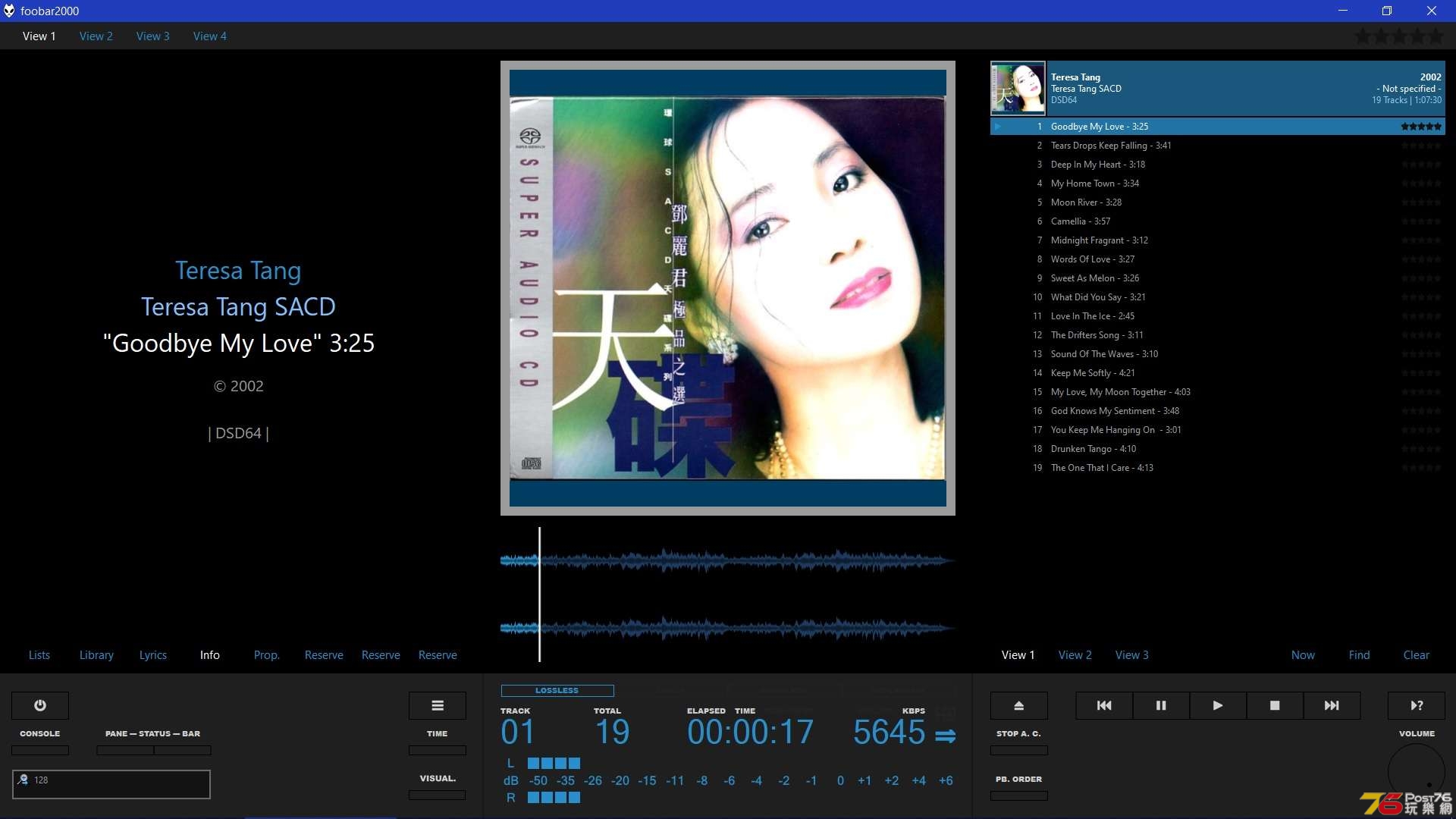Click the eject/open button above Stop A. C.
This screenshot has width=1456, height=819.
1019,705
